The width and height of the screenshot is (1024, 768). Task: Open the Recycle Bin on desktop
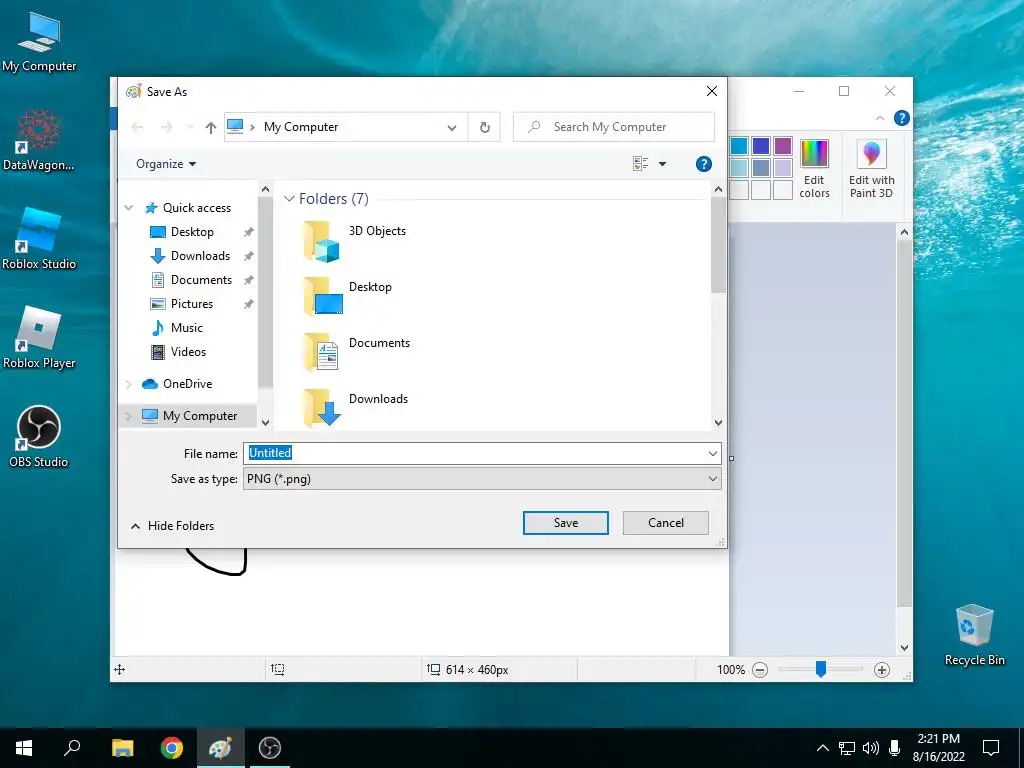(974, 635)
